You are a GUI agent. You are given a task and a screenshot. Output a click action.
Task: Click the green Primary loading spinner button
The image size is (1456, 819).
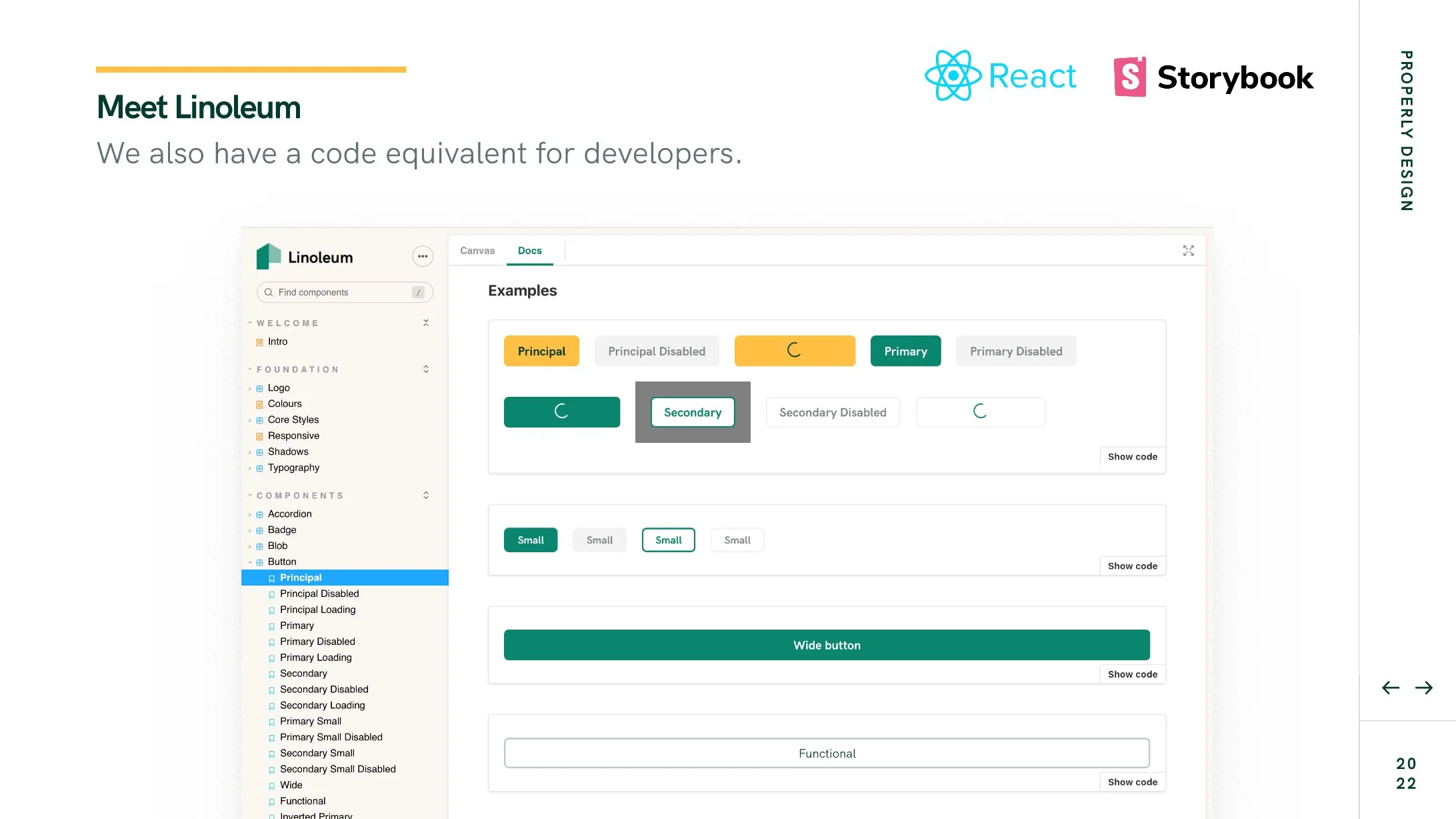pos(561,412)
